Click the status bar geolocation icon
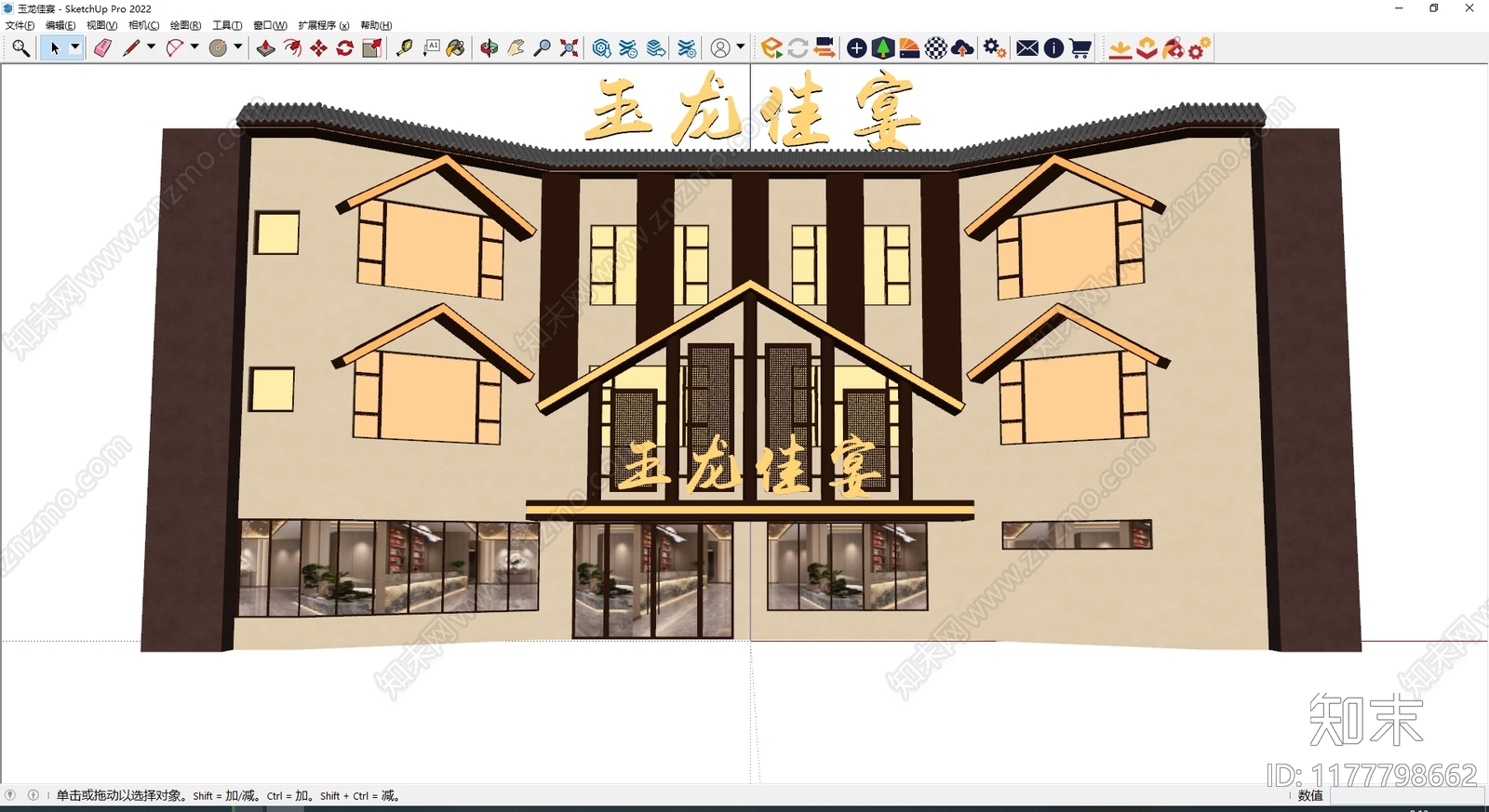 [x=11, y=795]
